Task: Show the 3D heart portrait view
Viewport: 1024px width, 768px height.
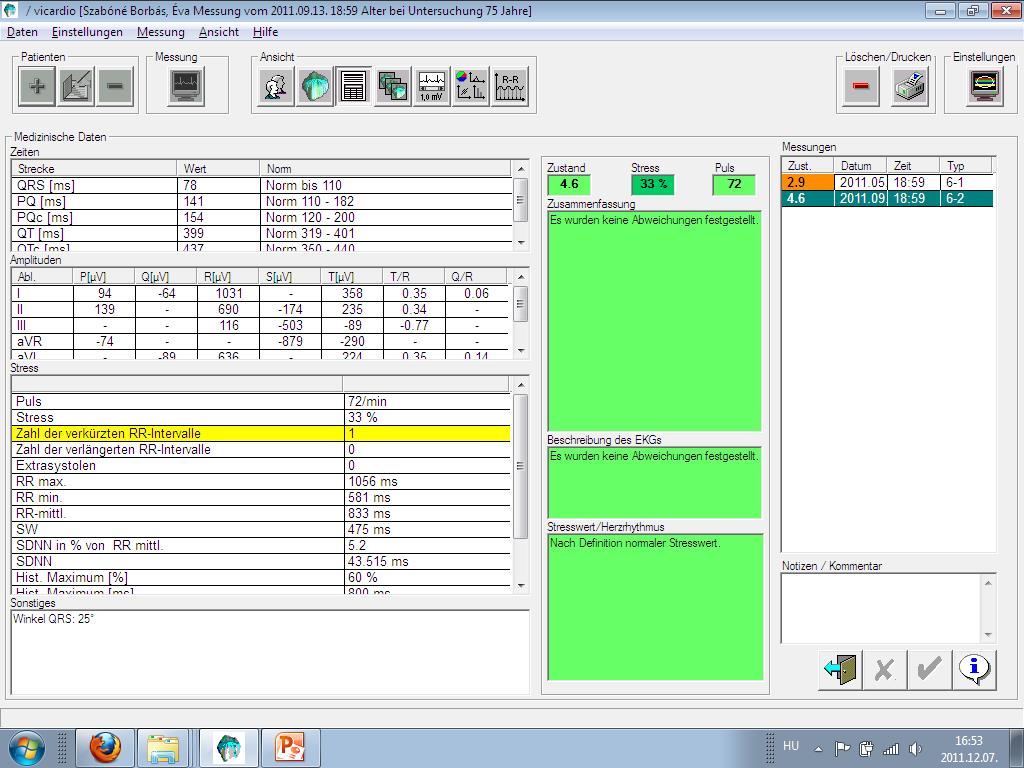Action: (x=315, y=86)
